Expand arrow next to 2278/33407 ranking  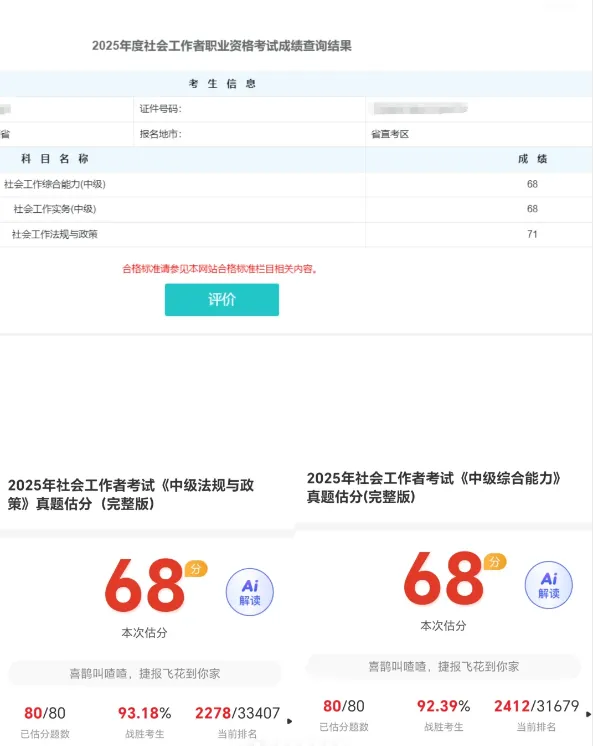tap(290, 722)
